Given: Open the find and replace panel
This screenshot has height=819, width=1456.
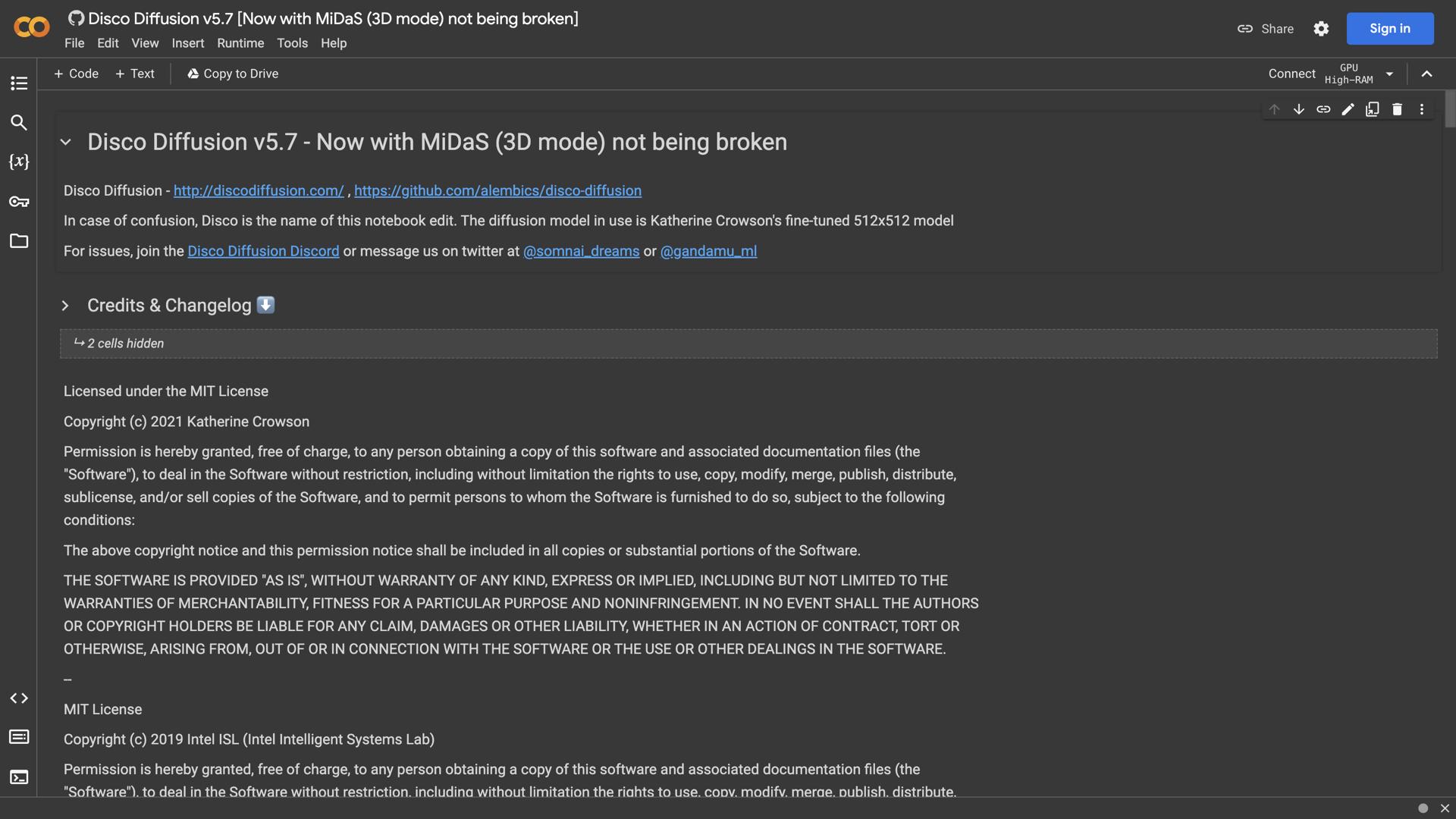Looking at the screenshot, I should 19,122.
